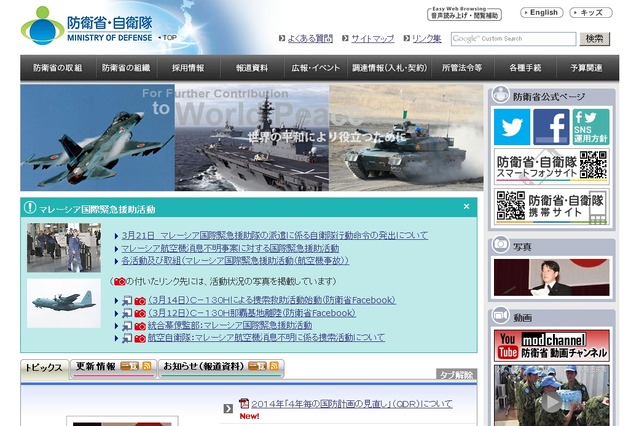The image size is (639, 426).
Task: Click the PDF icon beside the 2014年QDR link
Action: click(244, 403)
